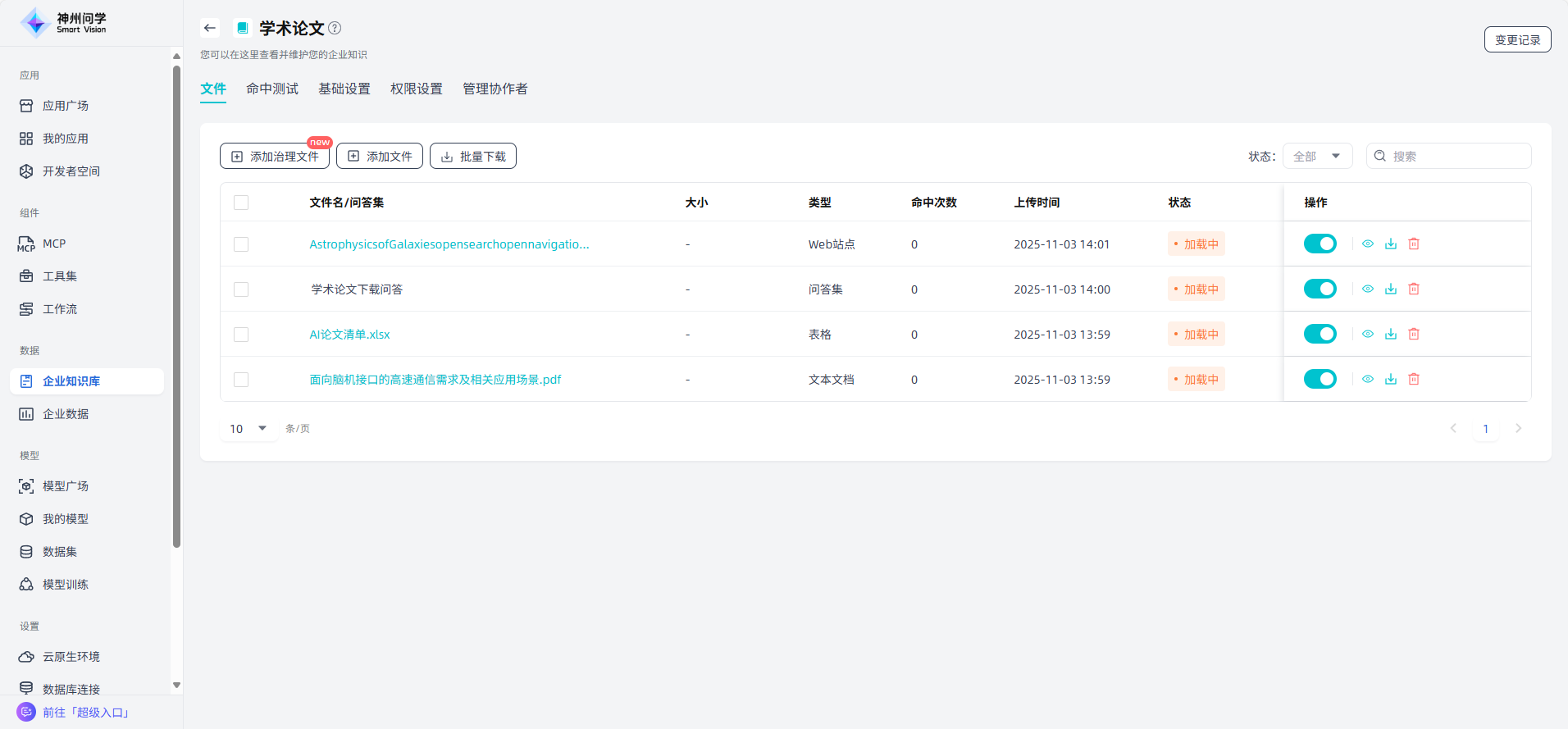Click the back arrow beside 学术论文
Screen dimensions: 1568x729
pyautogui.click(x=210, y=28)
